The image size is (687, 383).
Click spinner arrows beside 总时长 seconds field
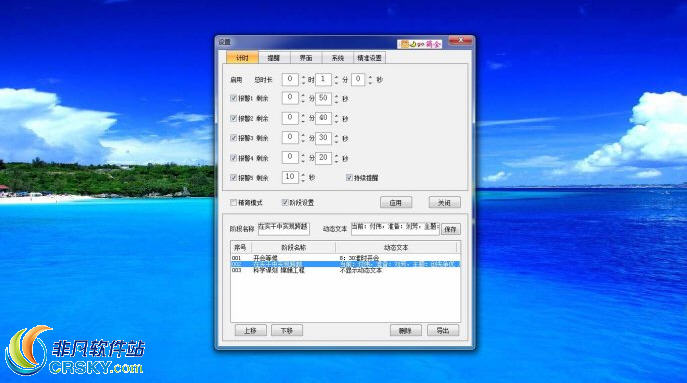click(x=370, y=80)
